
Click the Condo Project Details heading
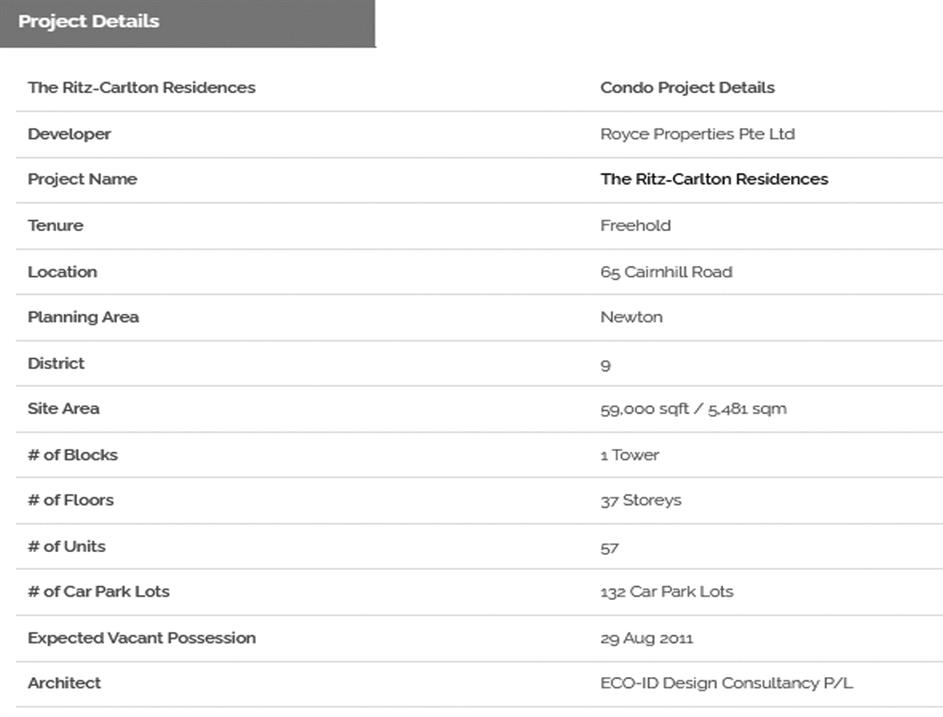[x=687, y=88]
